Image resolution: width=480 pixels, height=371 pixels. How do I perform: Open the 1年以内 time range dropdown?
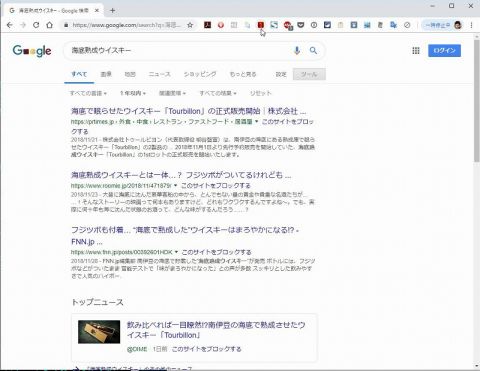tap(133, 93)
